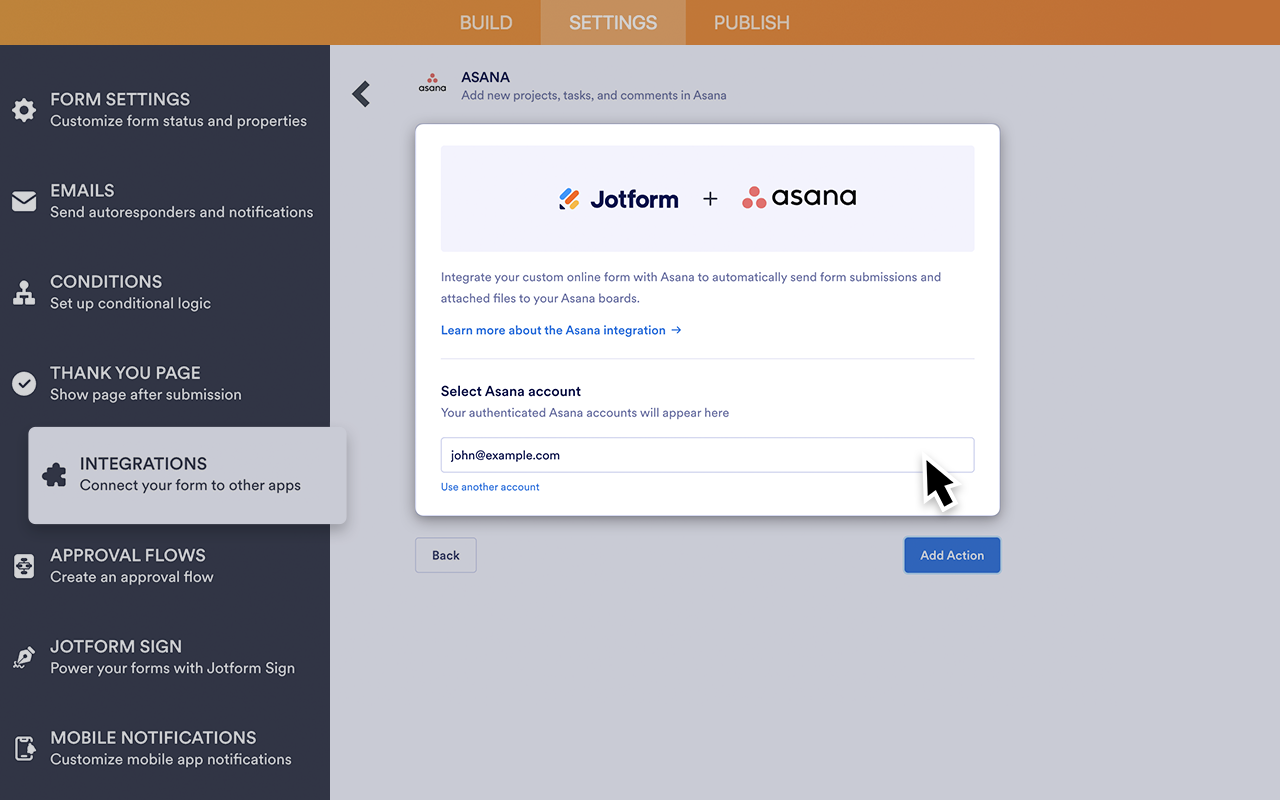
Task: Select the Conditions logic icon
Action: tap(24, 292)
